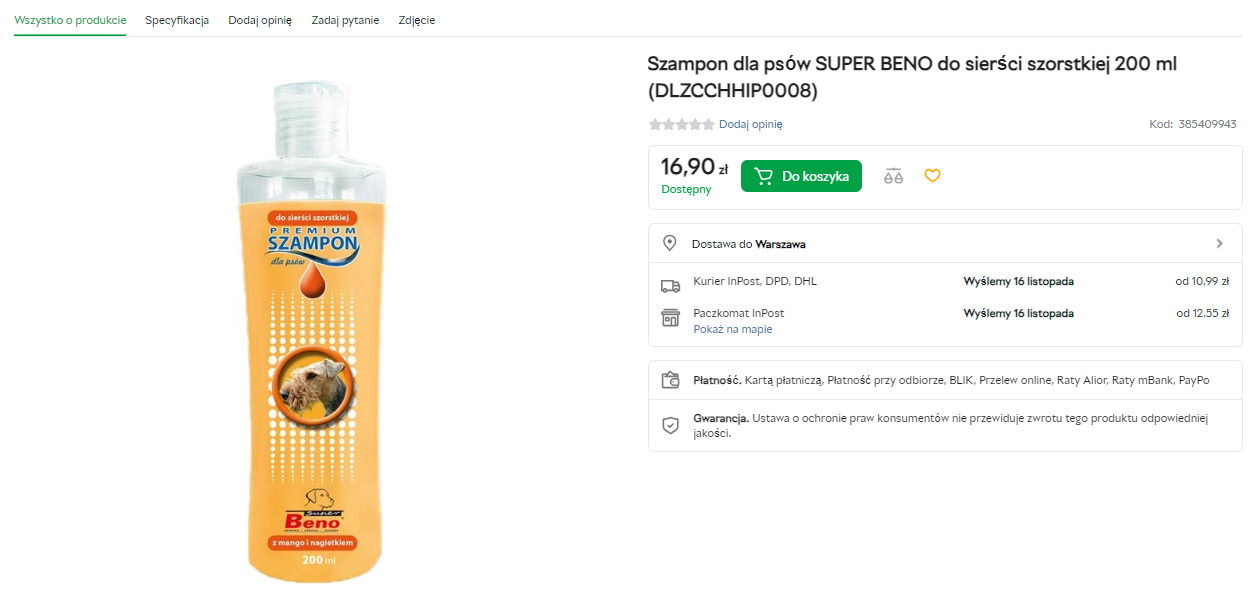This screenshot has height=598, width=1254.
Task: Click the Paczkomat parcel locker icon
Action: 670,318
